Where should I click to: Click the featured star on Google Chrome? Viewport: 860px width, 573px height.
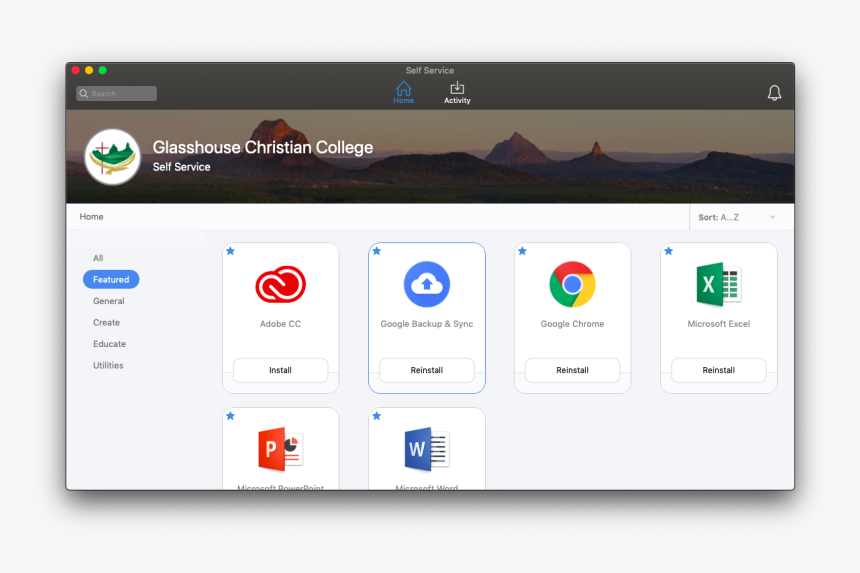tap(522, 251)
